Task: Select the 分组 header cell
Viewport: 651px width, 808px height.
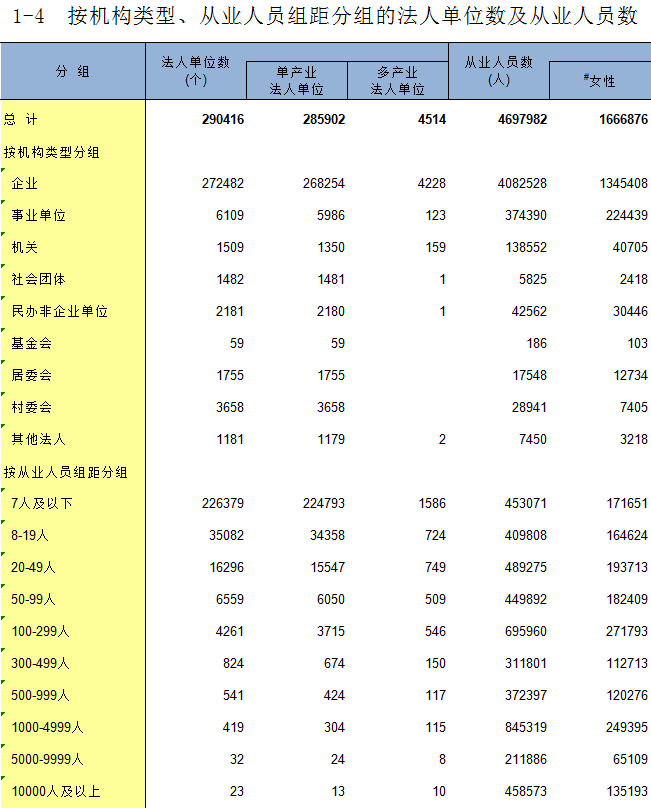Action: click(73, 71)
